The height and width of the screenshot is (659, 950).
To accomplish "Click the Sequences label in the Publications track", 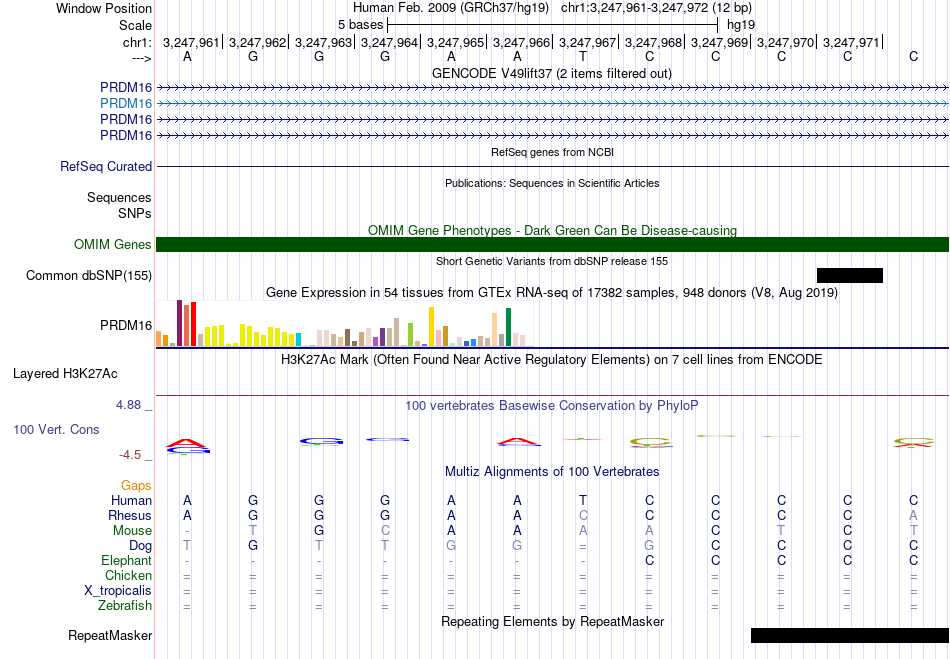I will click(119, 197).
